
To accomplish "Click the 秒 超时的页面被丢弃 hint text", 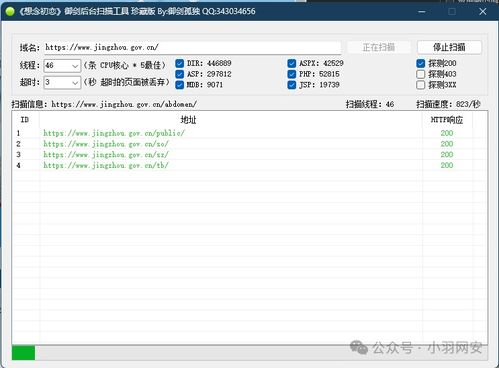I will click(x=127, y=82).
